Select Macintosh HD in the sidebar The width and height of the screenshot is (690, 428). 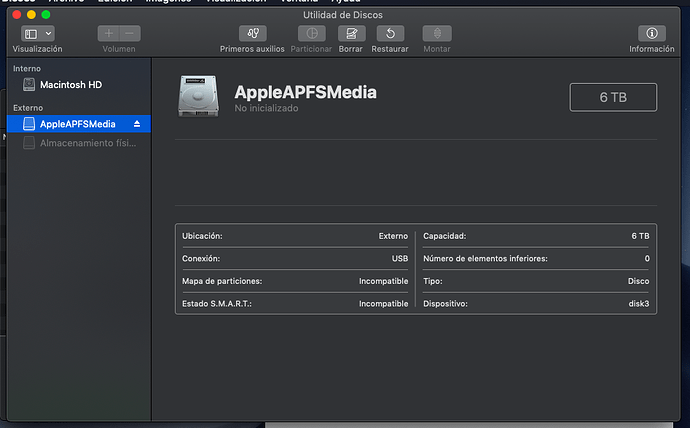[78, 84]
